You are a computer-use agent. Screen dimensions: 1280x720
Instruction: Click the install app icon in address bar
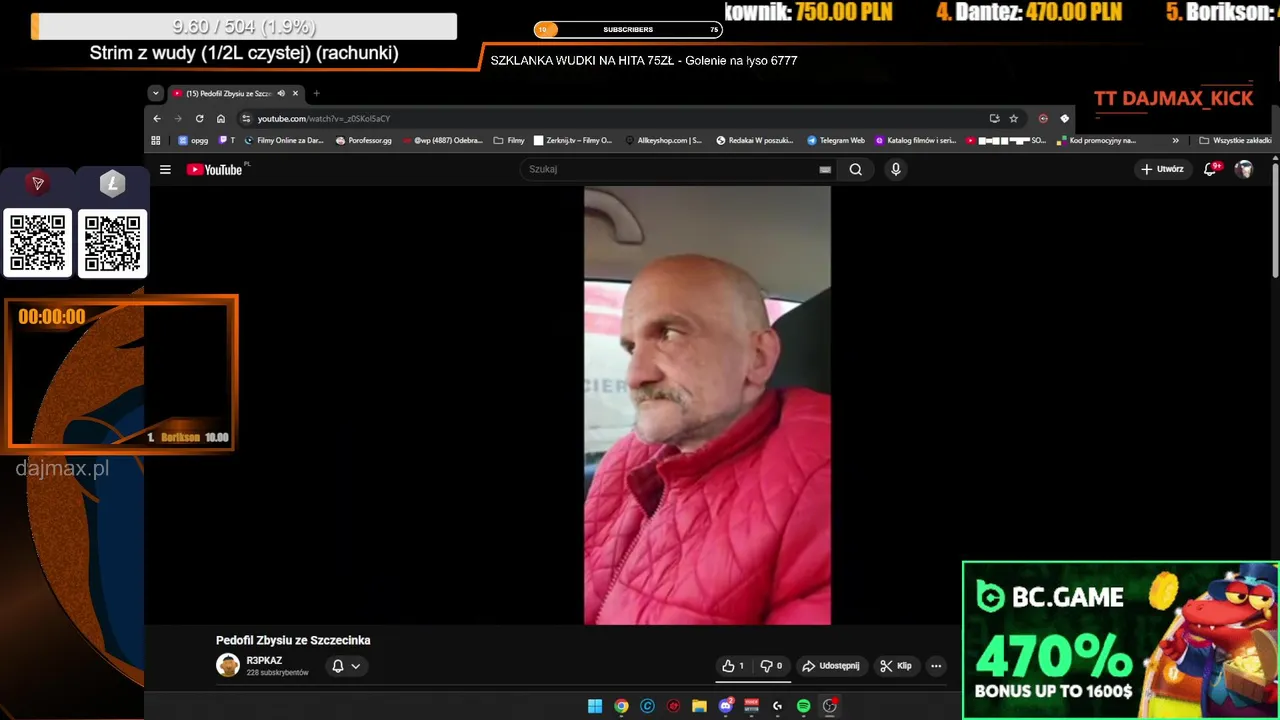994,118
